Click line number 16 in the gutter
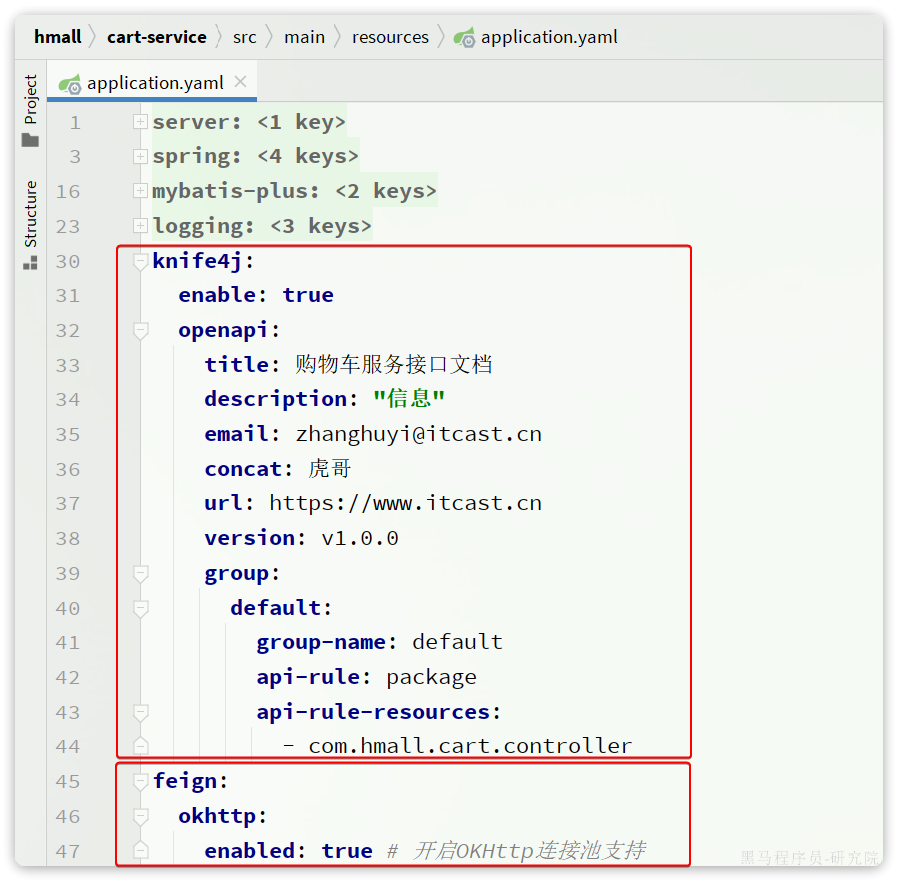 click(x=68, y=191)
